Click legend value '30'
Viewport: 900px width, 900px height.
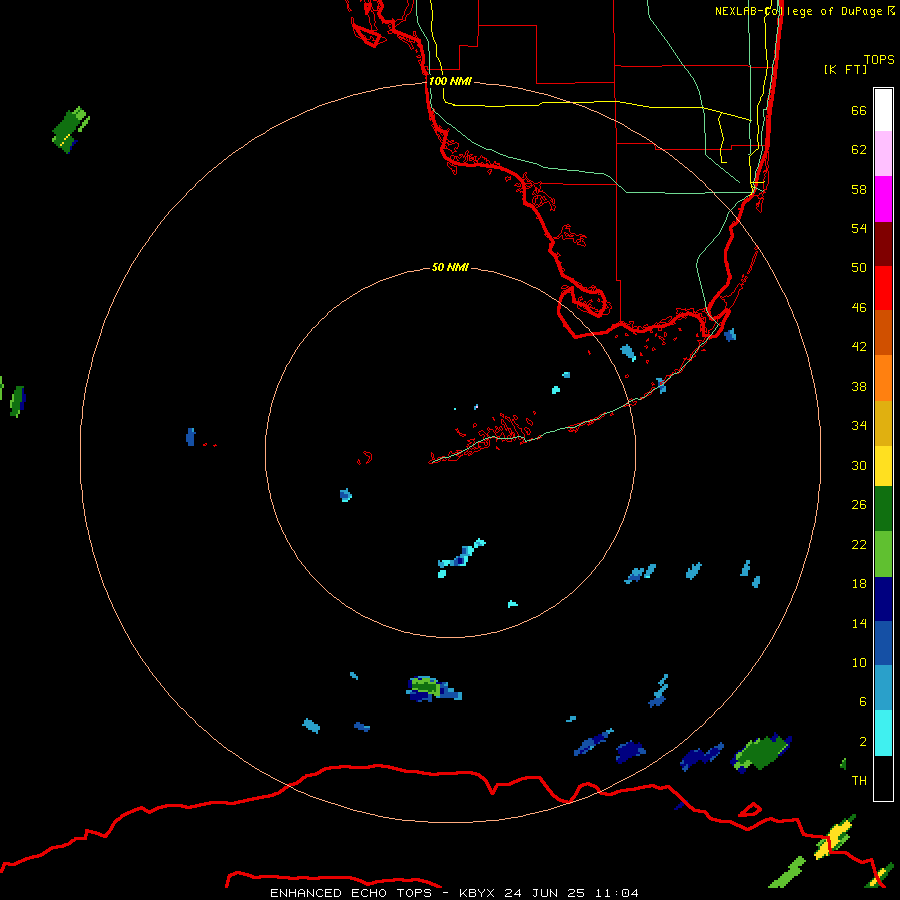[x=859, y=465]
